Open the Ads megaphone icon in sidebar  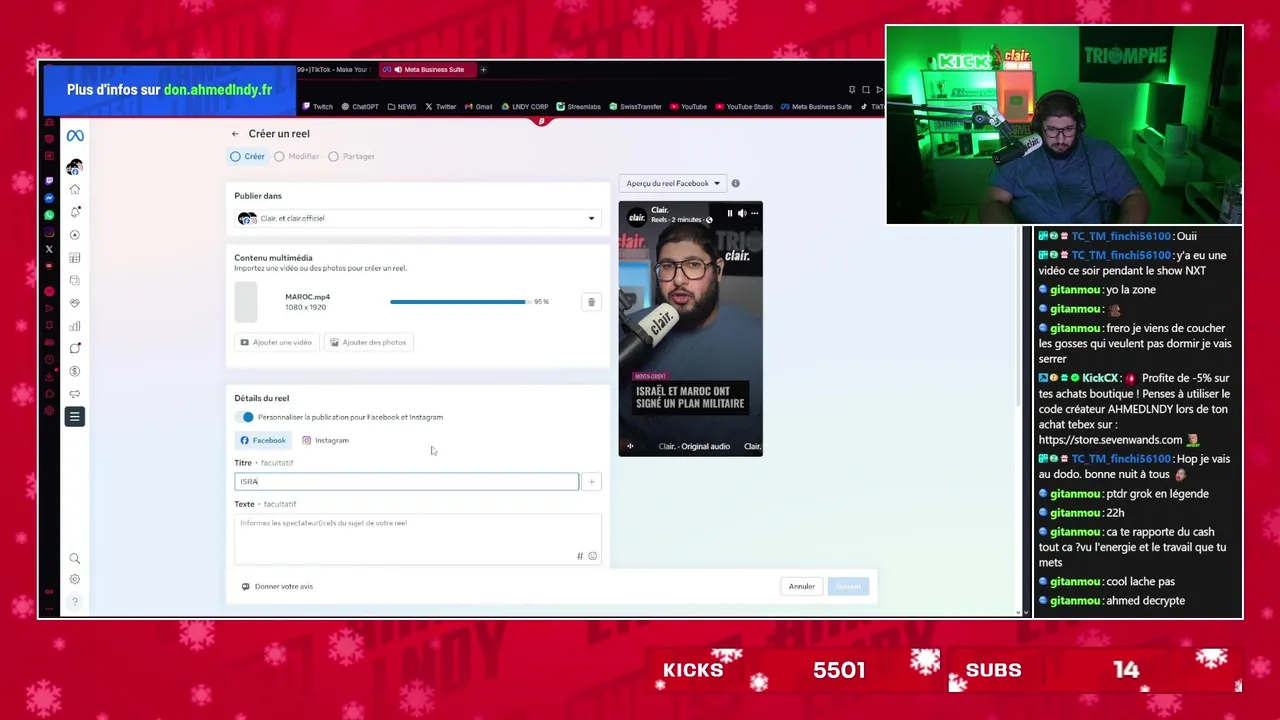[75, 394]
